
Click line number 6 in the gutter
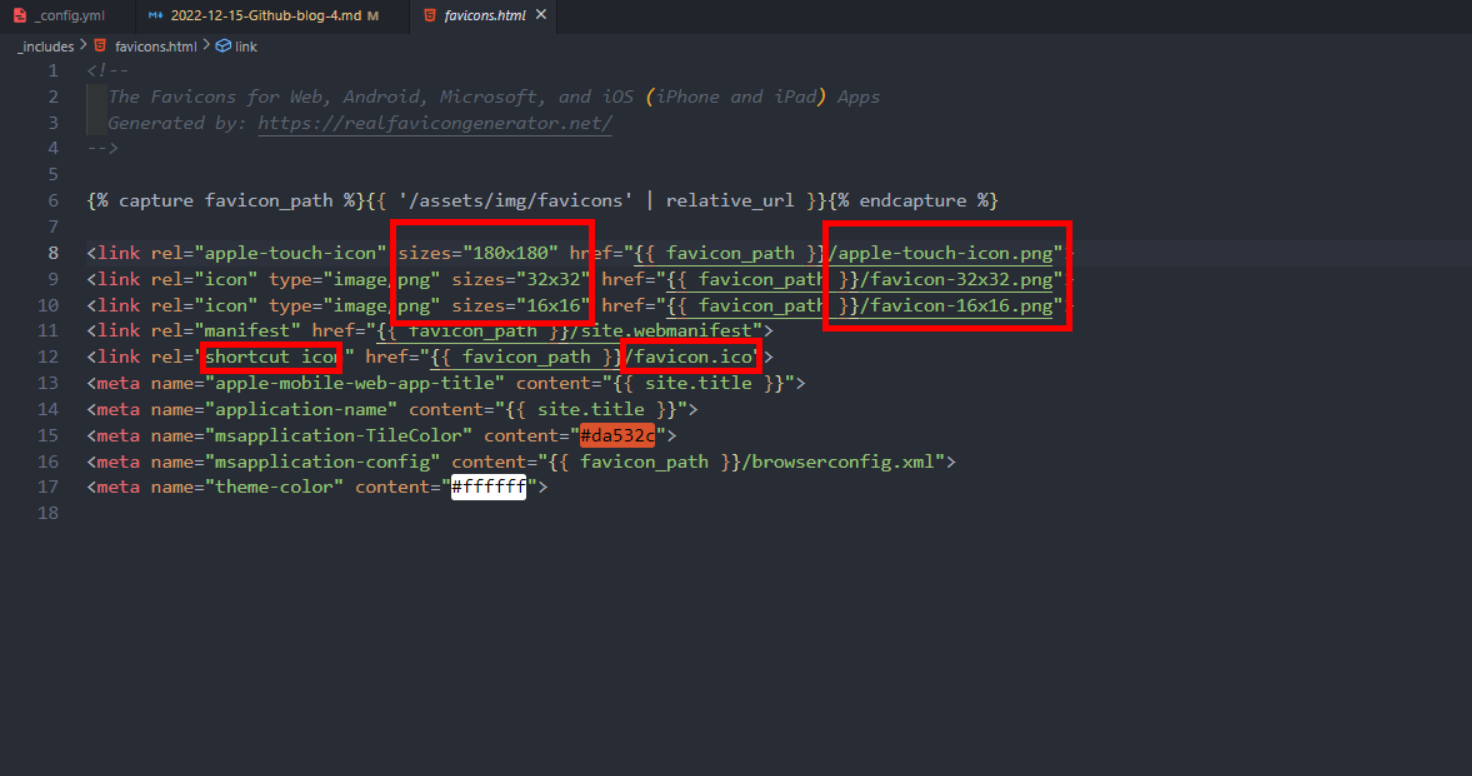click(53, 201)
